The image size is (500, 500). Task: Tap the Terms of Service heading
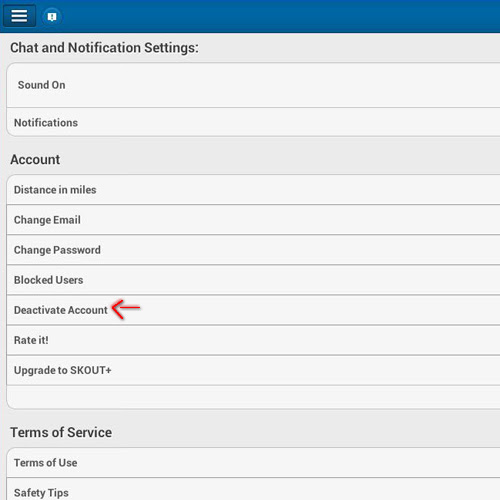point(61,432)
